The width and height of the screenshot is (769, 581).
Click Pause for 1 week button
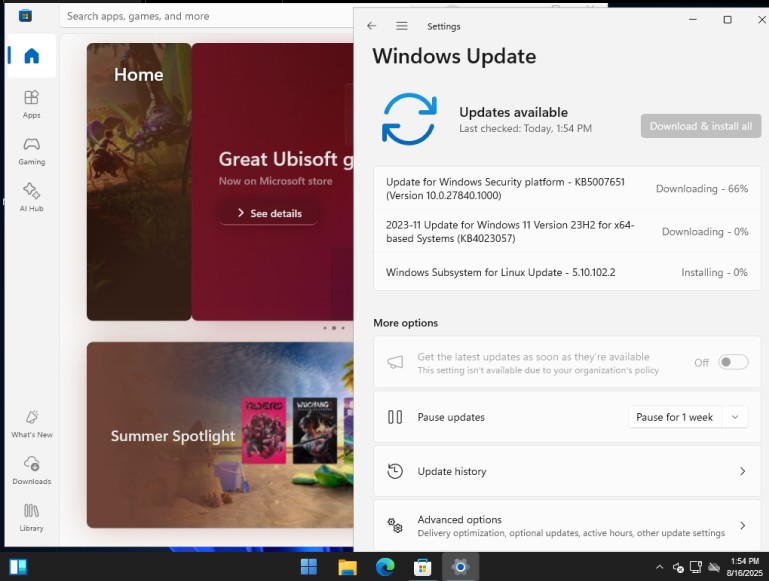point(674,417)
